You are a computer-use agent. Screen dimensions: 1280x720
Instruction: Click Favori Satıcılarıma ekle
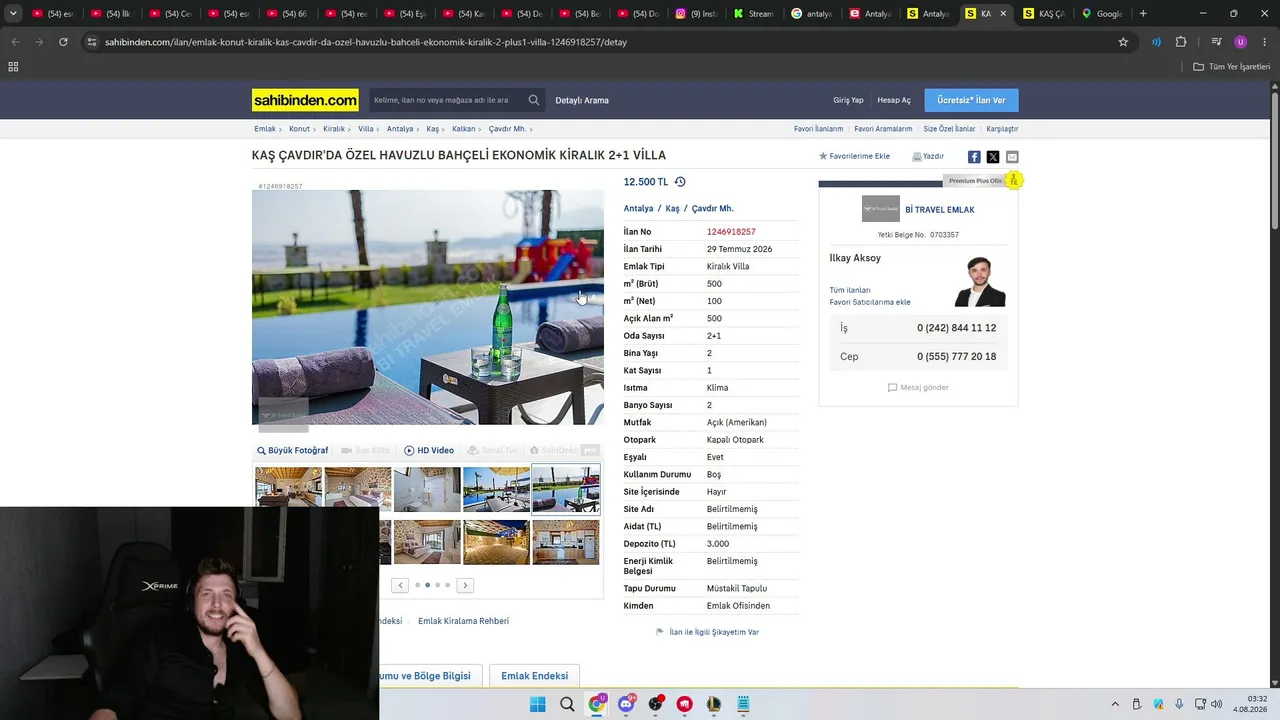pos(870,302)
